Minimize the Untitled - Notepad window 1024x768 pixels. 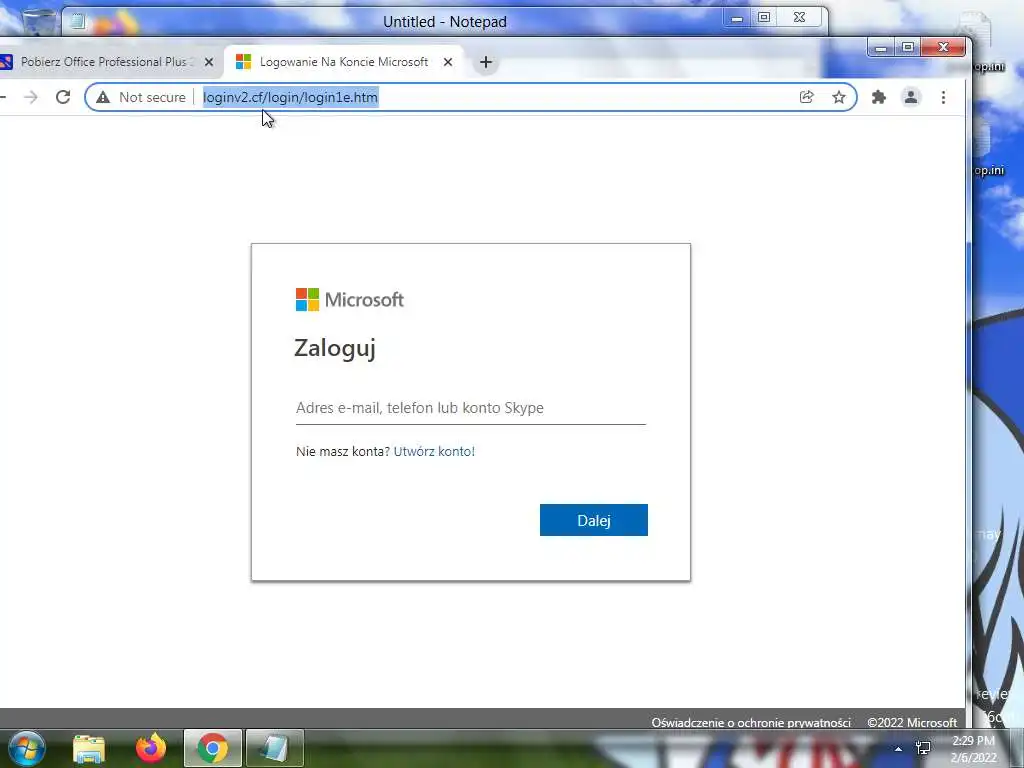click(x=737, y=18)
